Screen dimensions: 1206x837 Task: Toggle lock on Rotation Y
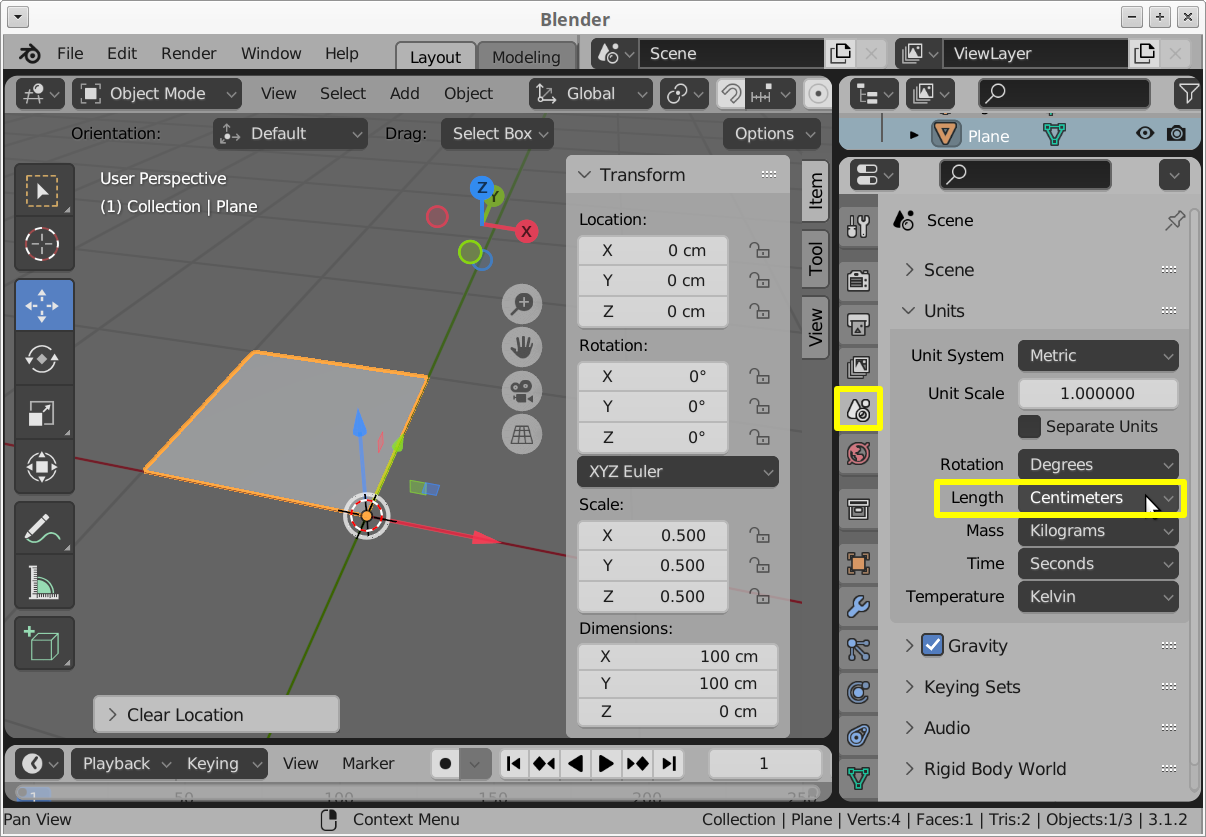pyautogui.click(x=759, y=406)
